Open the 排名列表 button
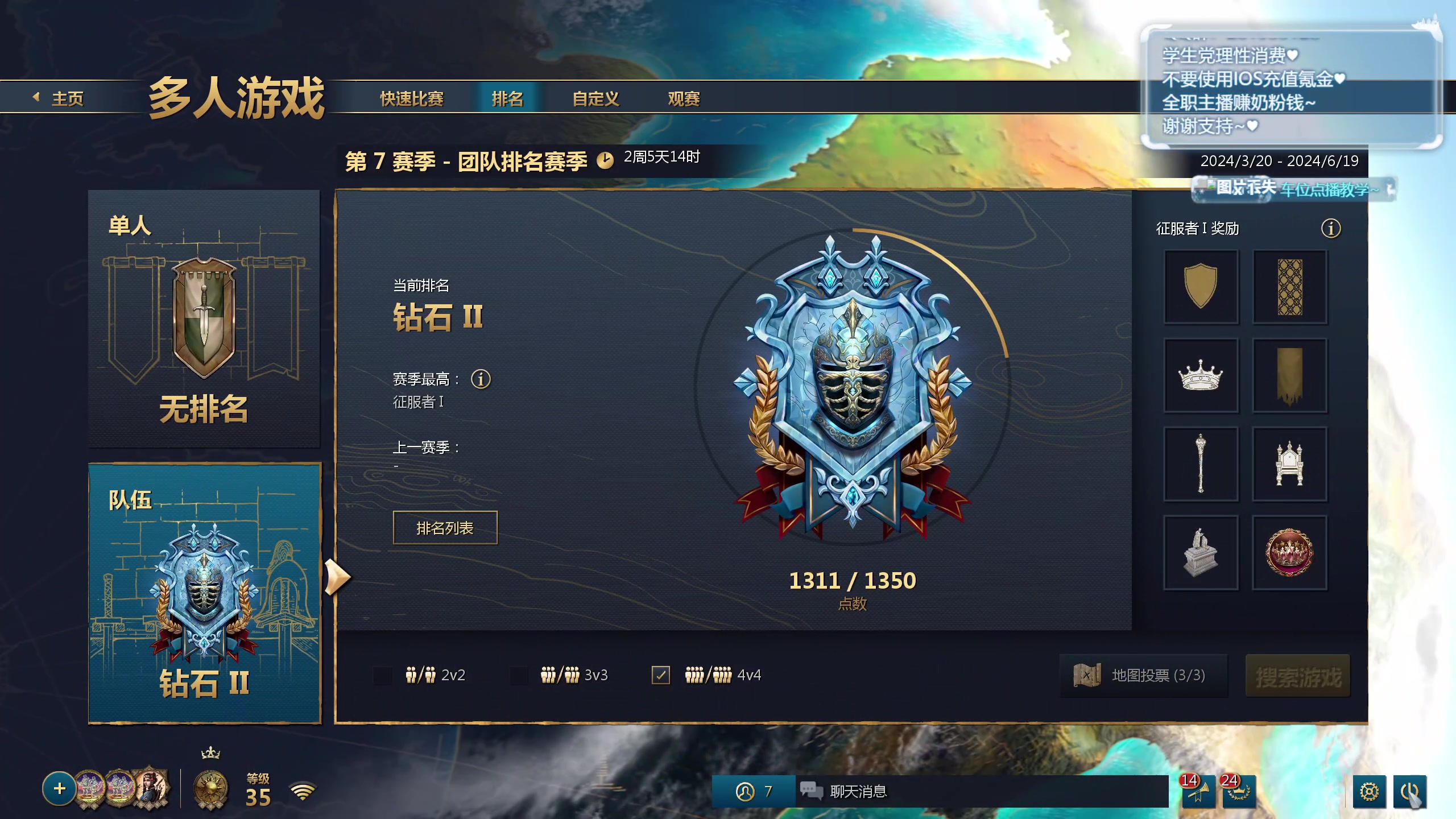The width and height of the screenshot is (1456, 819). click(x=445, y=528)
